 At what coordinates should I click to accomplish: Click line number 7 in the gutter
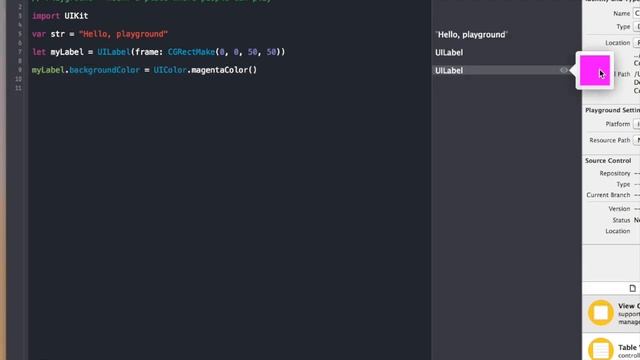(x=19, y=52)
